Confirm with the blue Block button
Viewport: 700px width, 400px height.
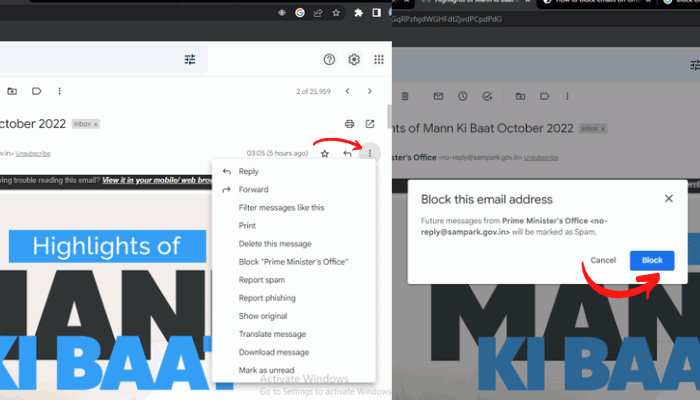point(652,260)
